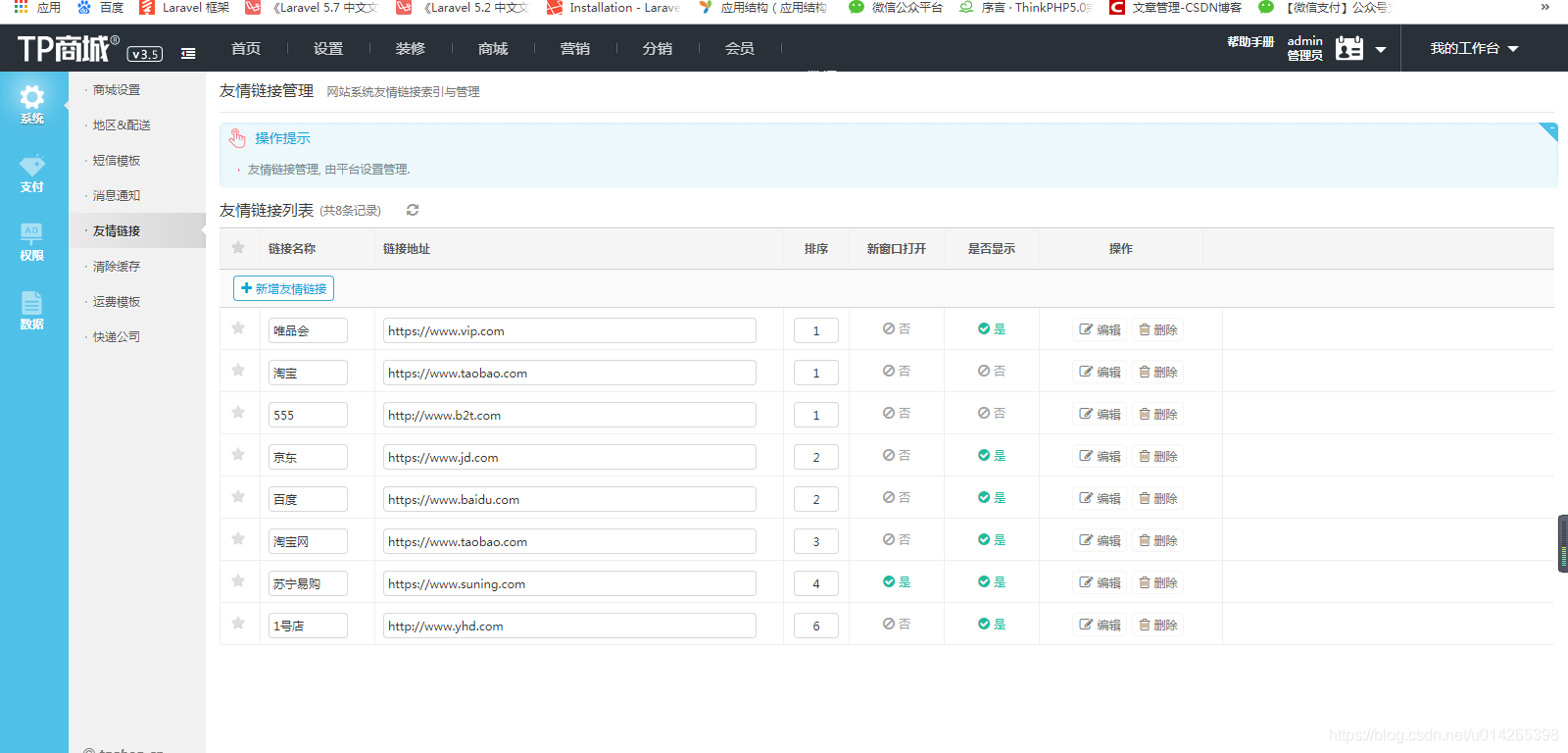1568x753 pixels.
Task: Open the 营销 top menu
Action: [x=575, y=48]
